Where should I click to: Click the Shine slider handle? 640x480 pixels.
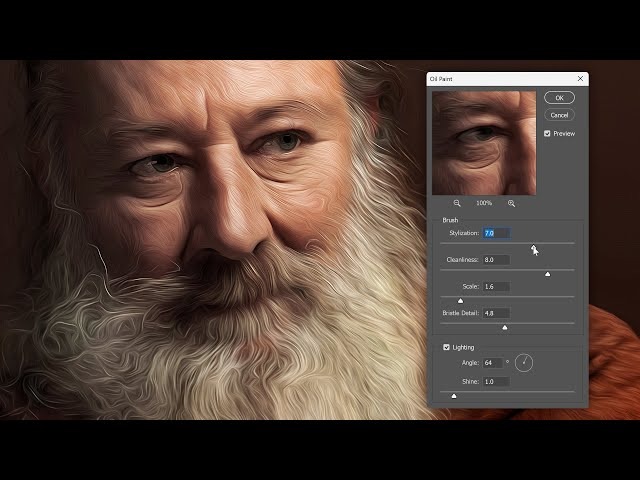[x=453, y=395]
